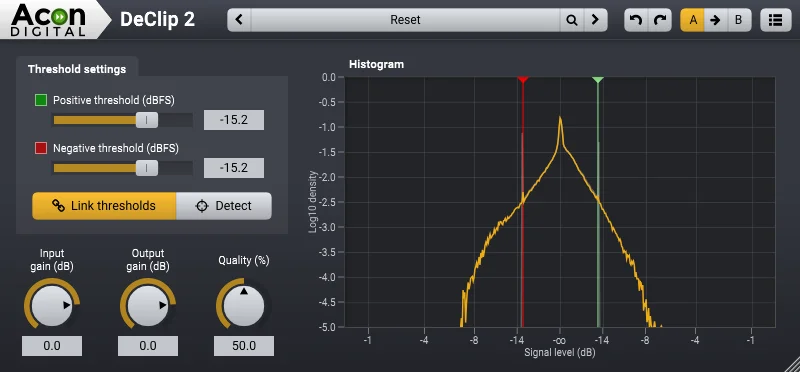
Task: Open the plugin menu list icon
Action: click(x=776, y=20)
